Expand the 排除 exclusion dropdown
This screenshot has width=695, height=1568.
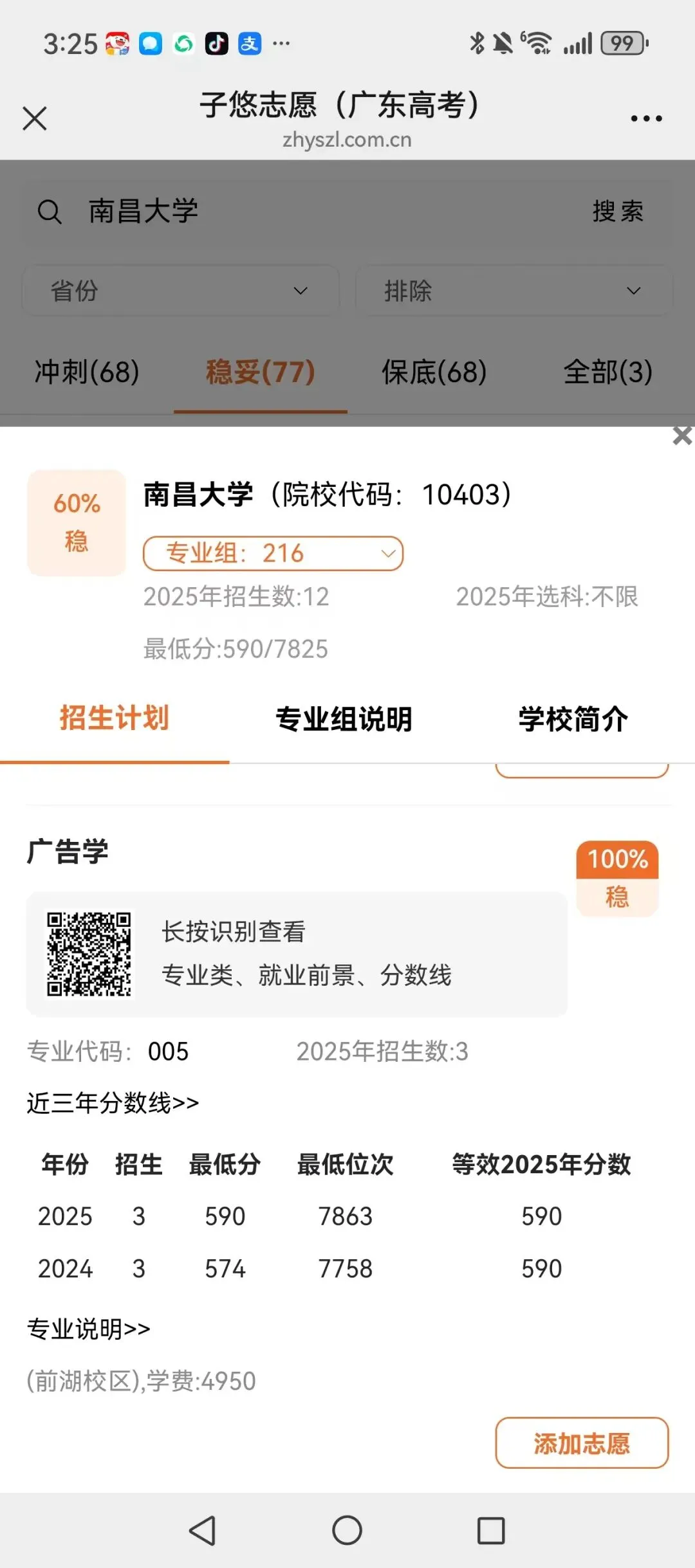(x=514, y=291)
